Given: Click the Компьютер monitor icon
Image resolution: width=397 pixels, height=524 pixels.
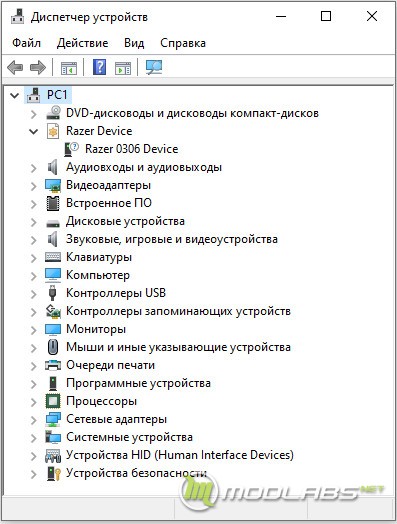Looking at the screenshot, I should pos(53,275).
